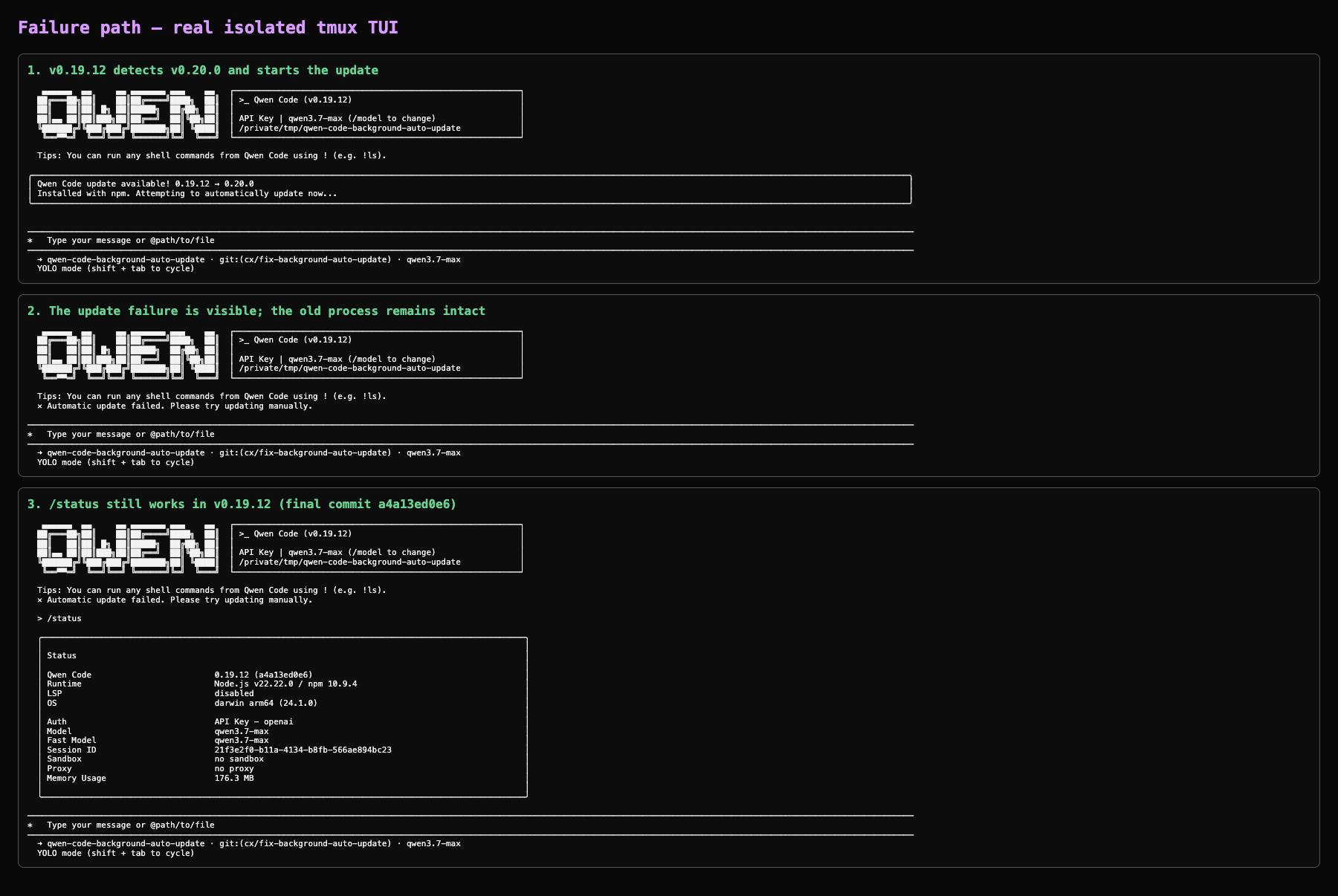Click the git:(cx/fix-background-auto-update) footer line in section 2
Viewport: 1338px width, 896px height.
click(x=249, y=452)
